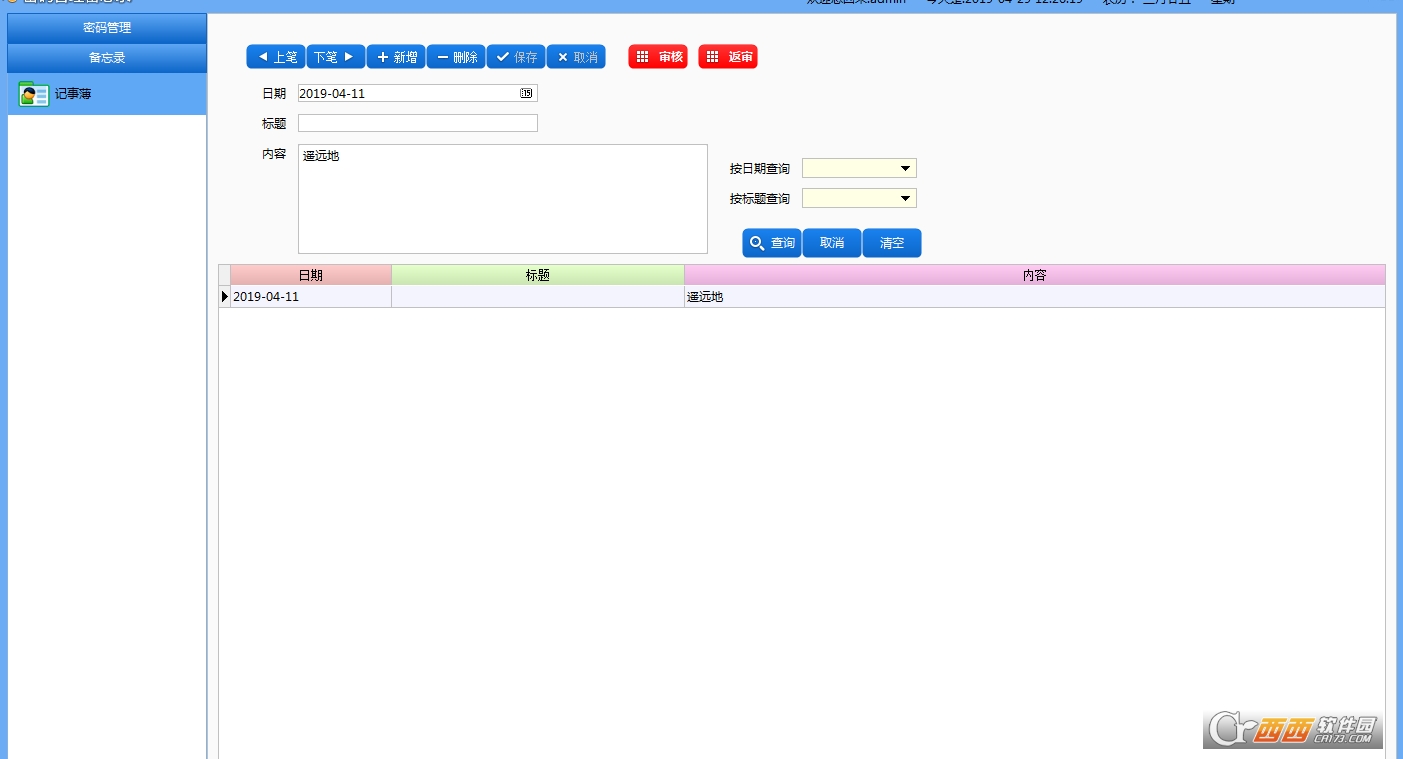The height and width of the screenshot is (759, 1403).
Task: Click the red 返审 button
Action: (728, 57)
